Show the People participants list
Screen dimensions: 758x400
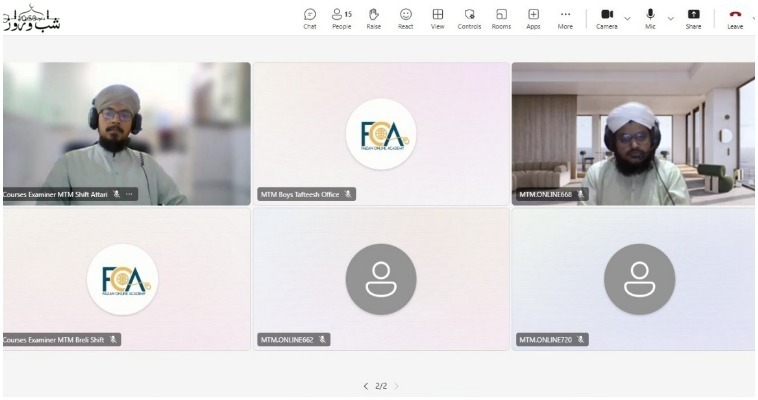click(341, 18)
